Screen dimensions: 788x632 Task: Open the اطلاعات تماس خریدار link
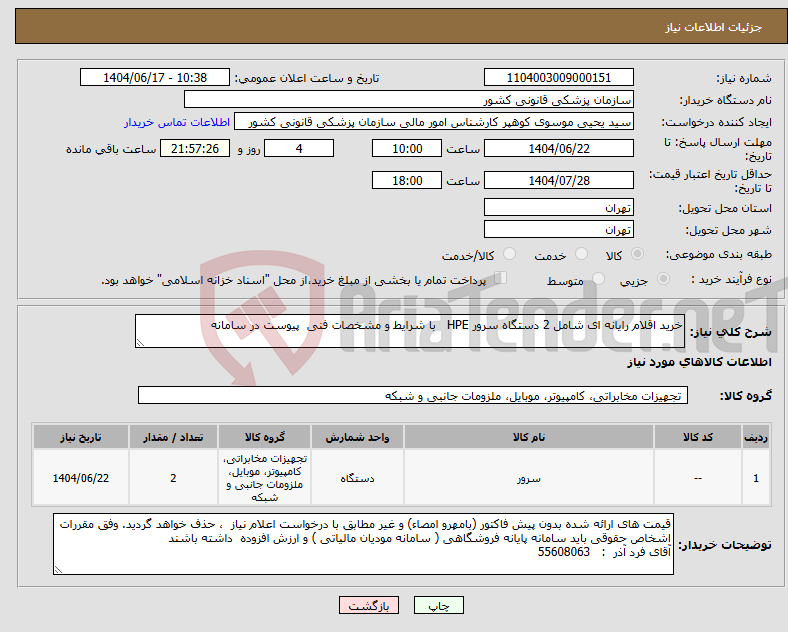click(x=177, y=122)
